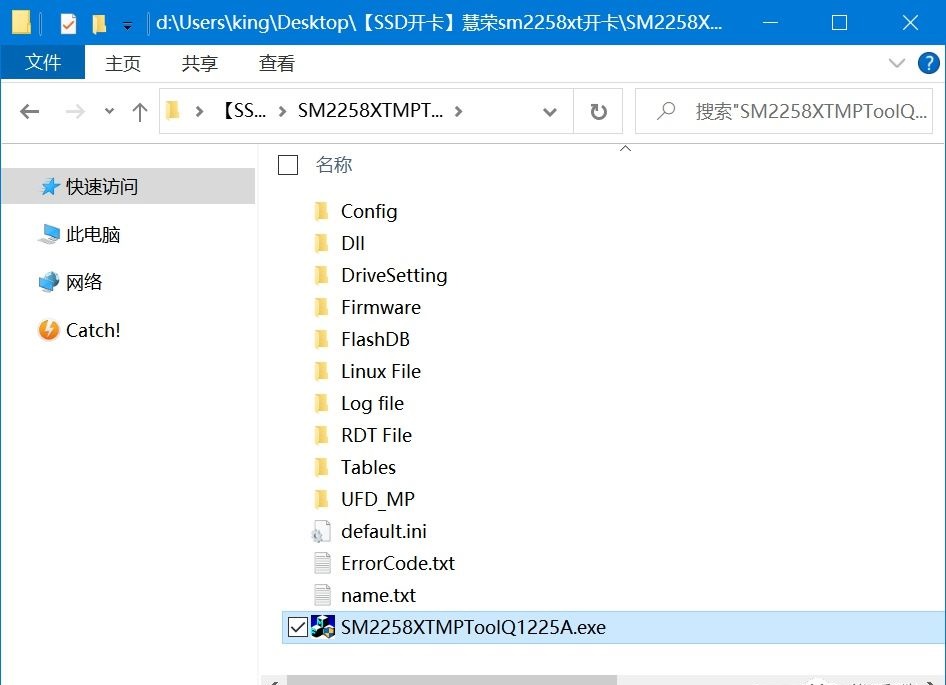Open the 查看 ribbon tab
Screen dimensions: 946x685
click(x=276, y=63)
